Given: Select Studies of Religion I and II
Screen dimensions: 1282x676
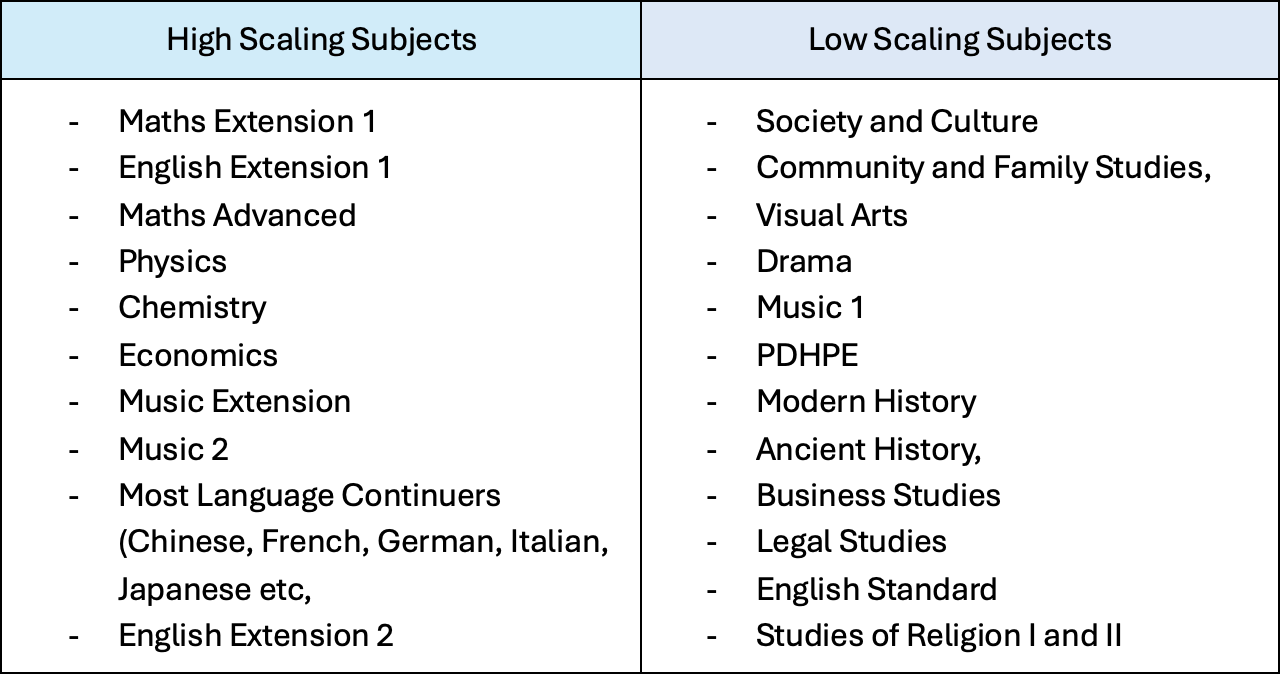Looking at the screenshot, I should pos(939,636).
